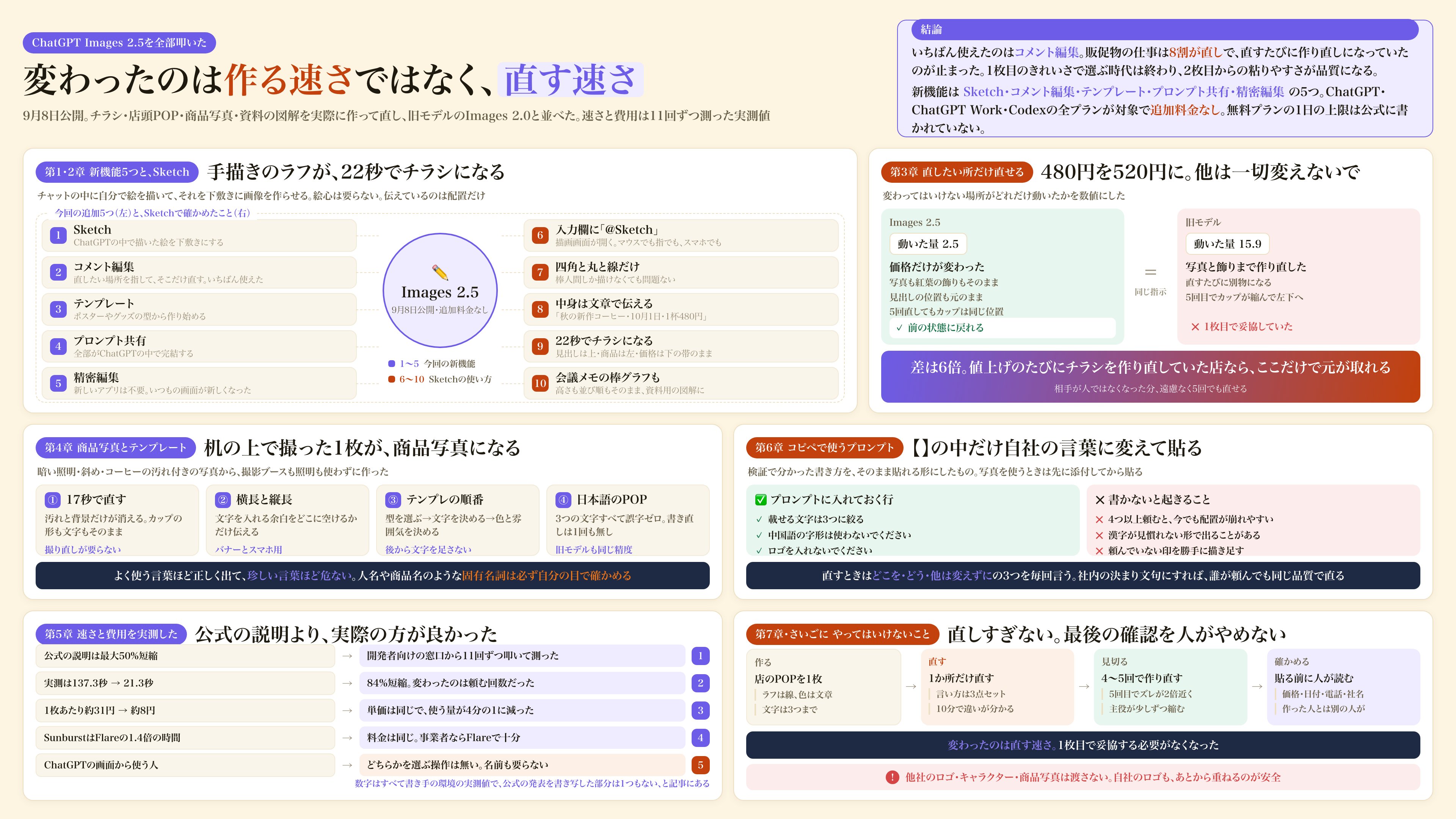Click number badge 2 beside コメント編集

(x=58, y=272)
